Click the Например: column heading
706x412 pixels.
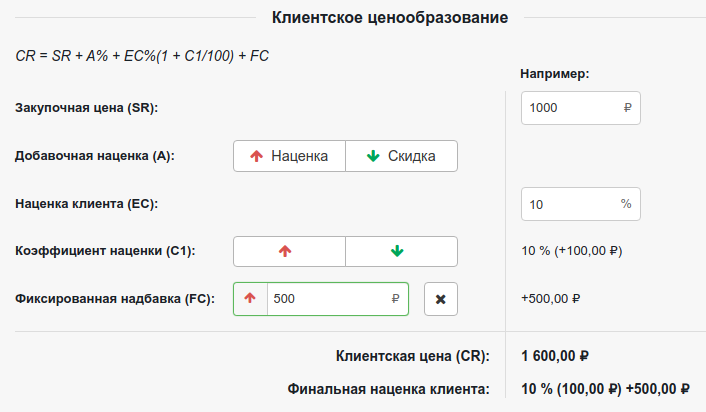554,73
